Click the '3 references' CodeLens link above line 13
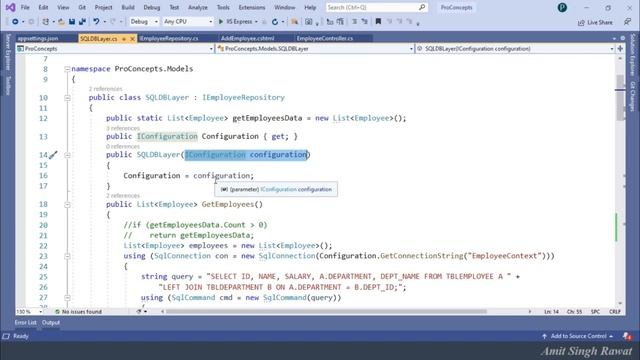This screenshot has width=640, height=360. 123,128
